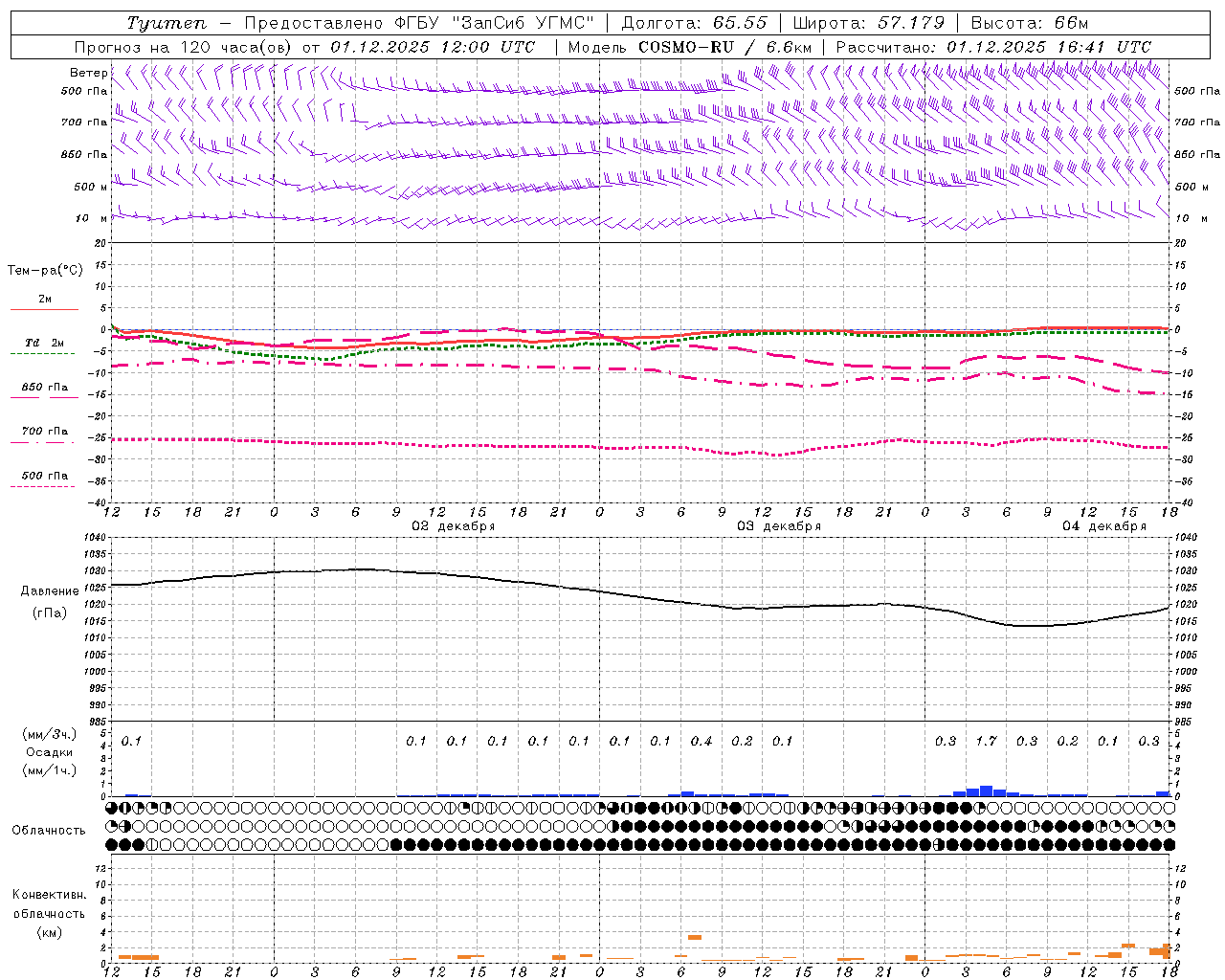Select "Прогноз на 120 часа(ов)" forecast text
The width and height of the screenshot is (1225, 980).
184,47
